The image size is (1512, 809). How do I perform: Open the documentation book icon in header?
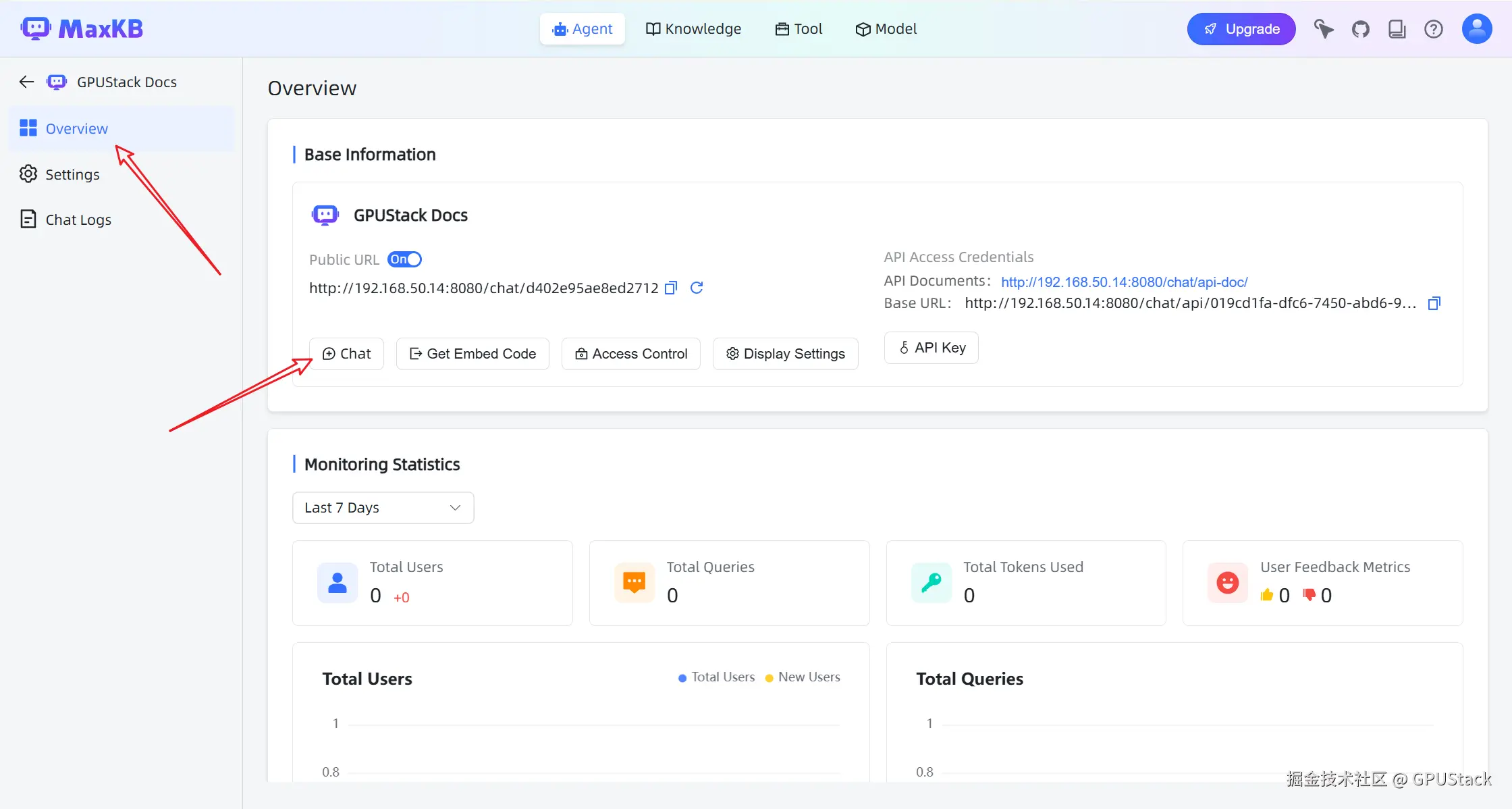[x=1397, y=29]
